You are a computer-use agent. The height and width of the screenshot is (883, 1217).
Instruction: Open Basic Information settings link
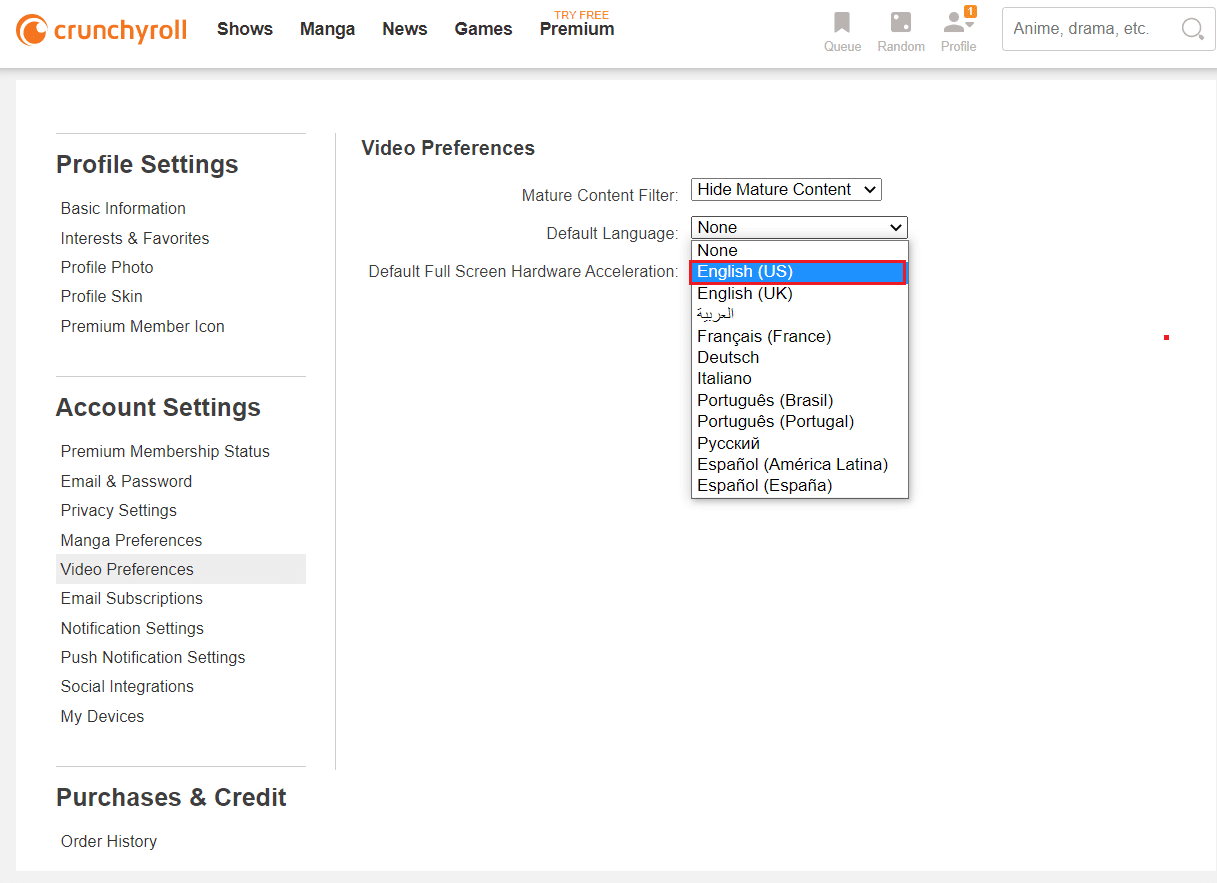click(x=123, y=208)
